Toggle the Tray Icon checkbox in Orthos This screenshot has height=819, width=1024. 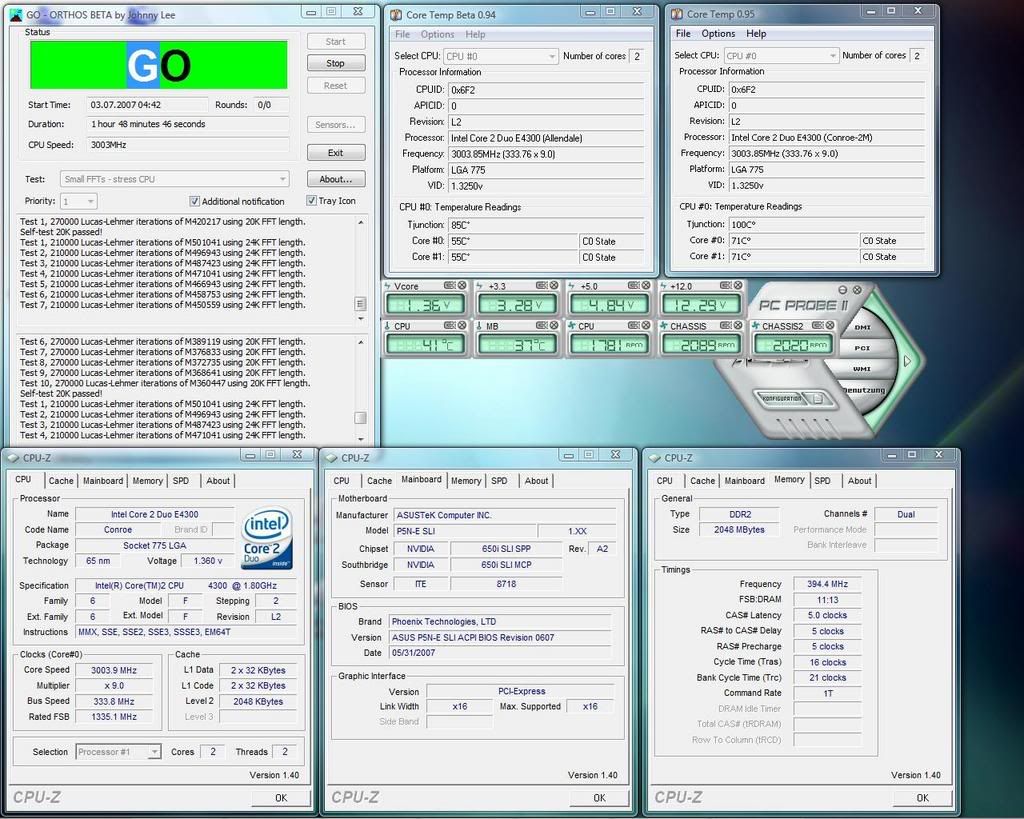pyautogui.click(x=311, y=201)
